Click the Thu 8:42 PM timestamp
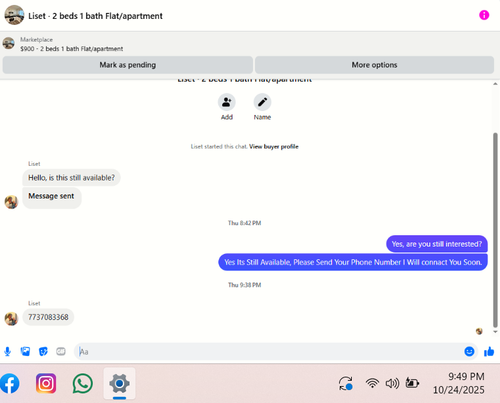This screenshot has height=403, width=500. (x=244, y=223)
